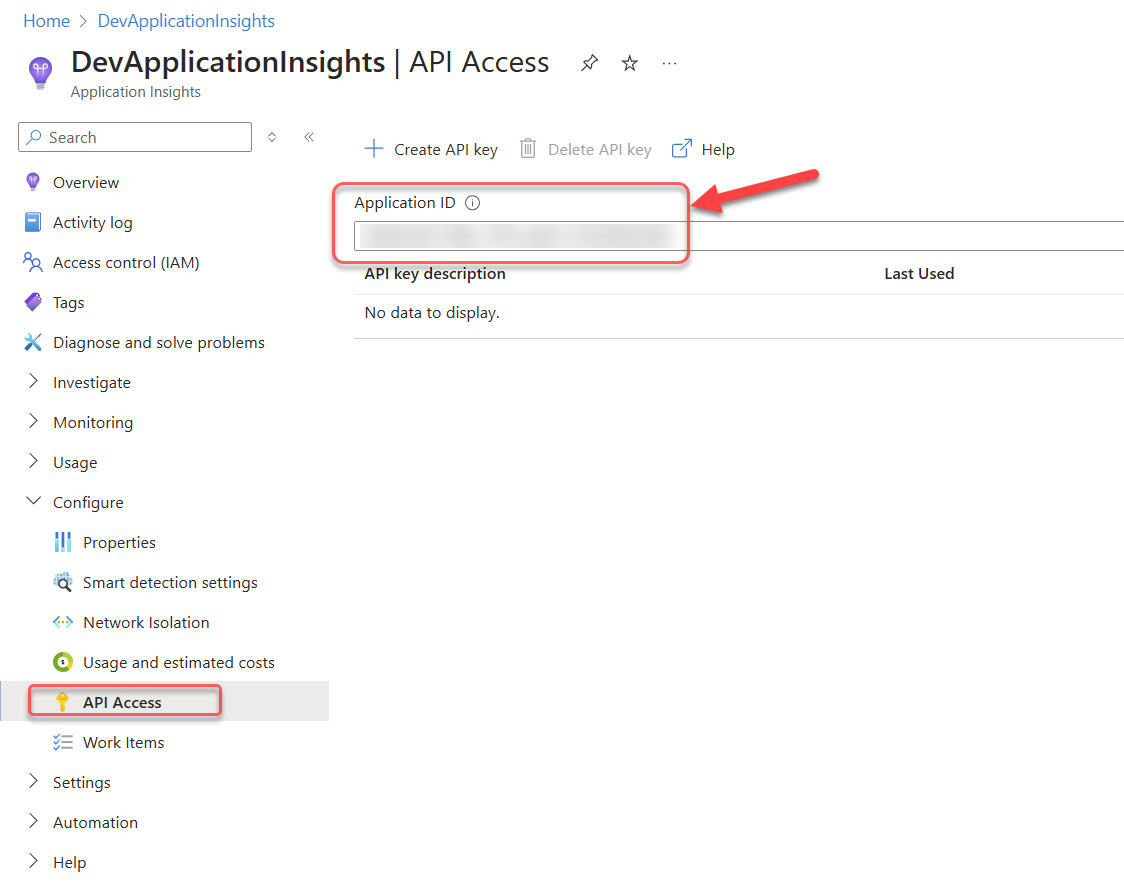Click the Create API key button

click(x=430, y=149)
